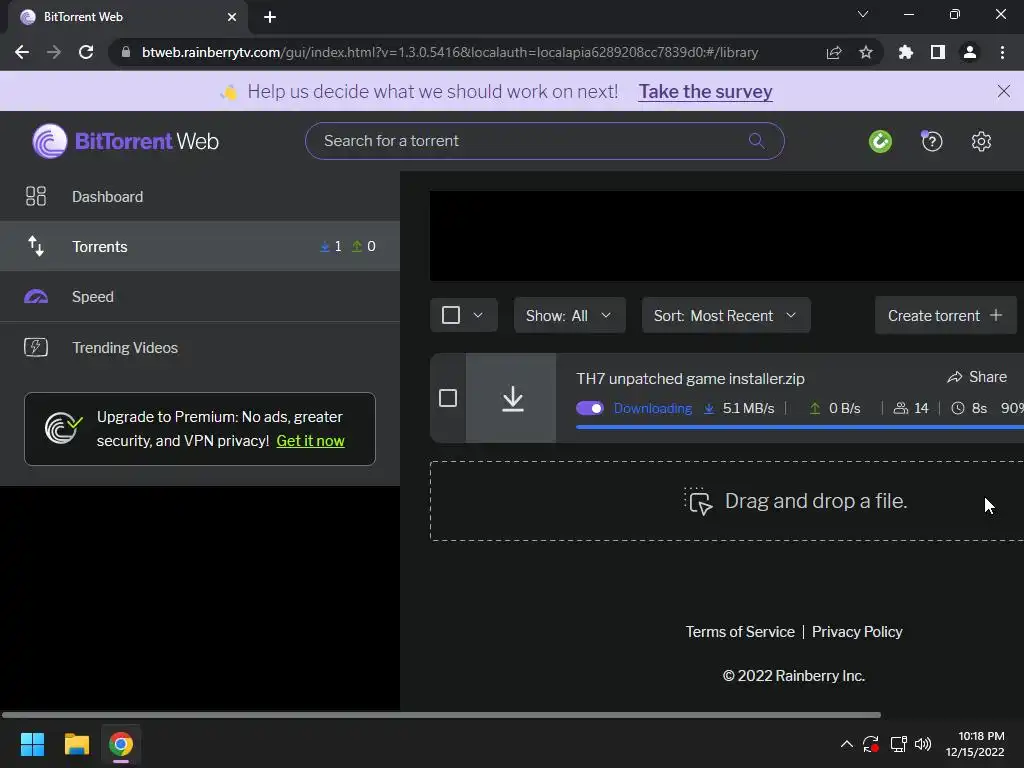
Task: Open the Dashboard section
Action: (x=200, y=197)
